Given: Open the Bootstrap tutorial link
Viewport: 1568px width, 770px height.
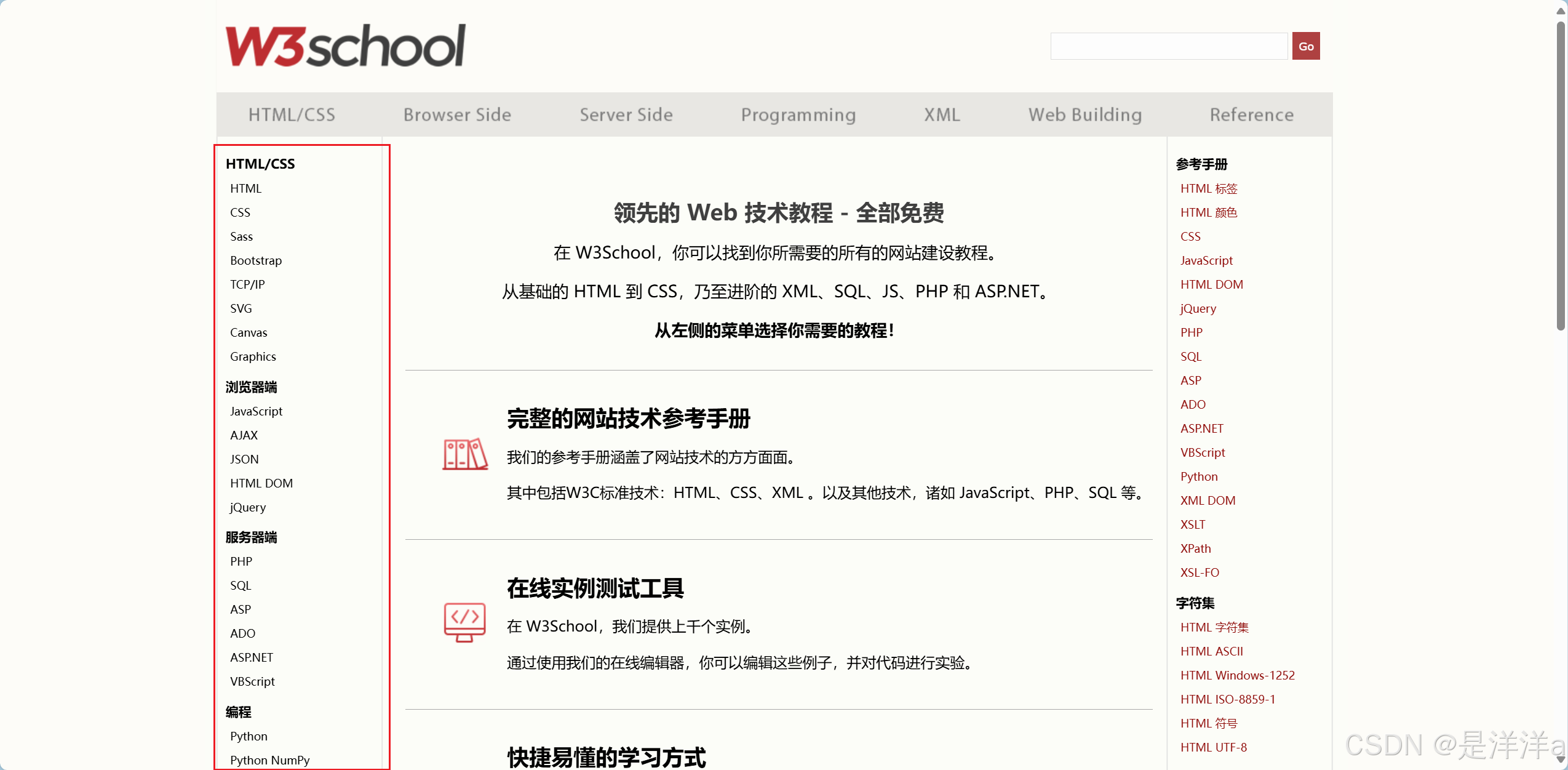Looking at the screenshot, I should (x=256, y=260).
